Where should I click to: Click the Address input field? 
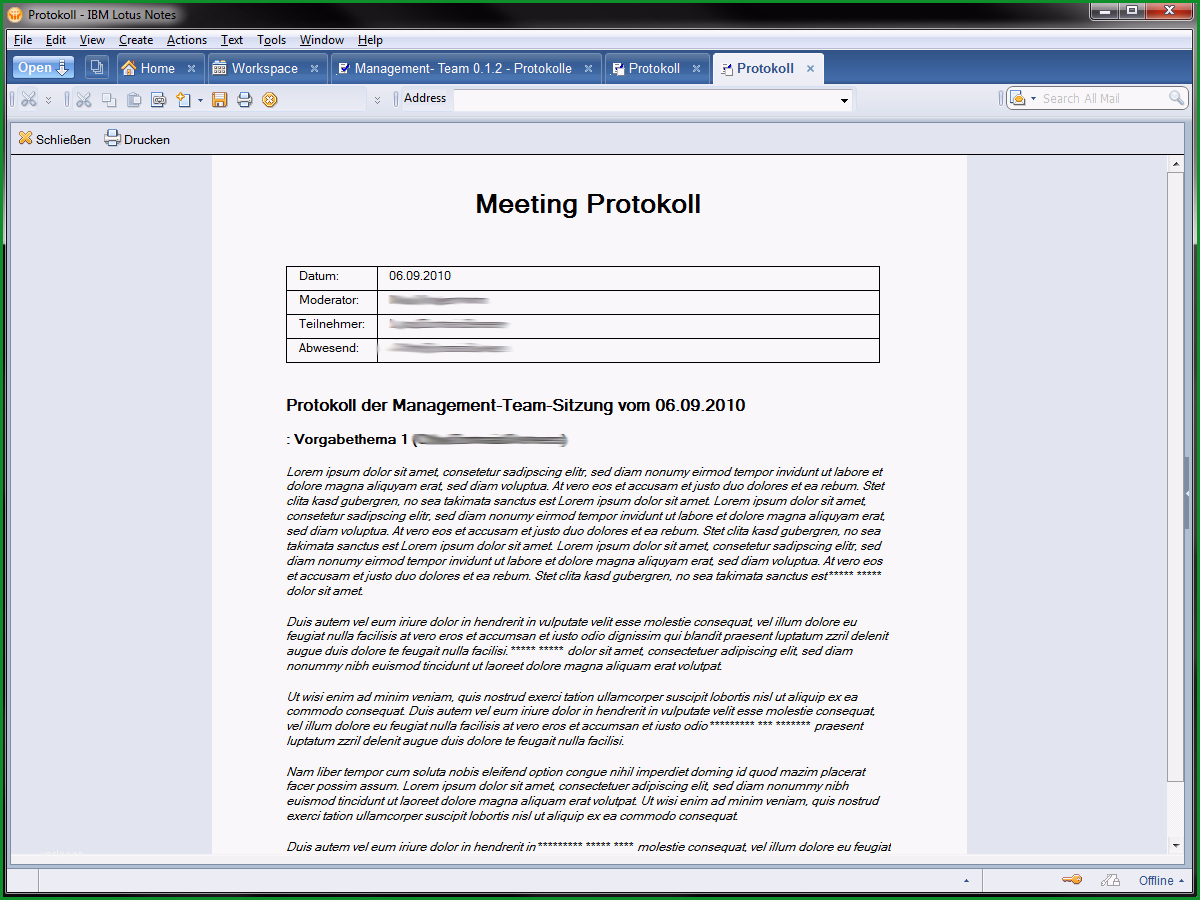[x=644, y=99]
